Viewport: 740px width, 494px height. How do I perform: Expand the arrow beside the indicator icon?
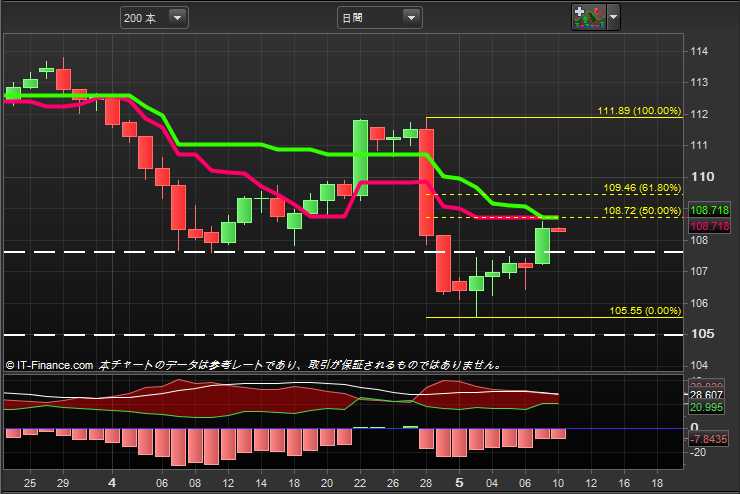(x=613, y=17)
